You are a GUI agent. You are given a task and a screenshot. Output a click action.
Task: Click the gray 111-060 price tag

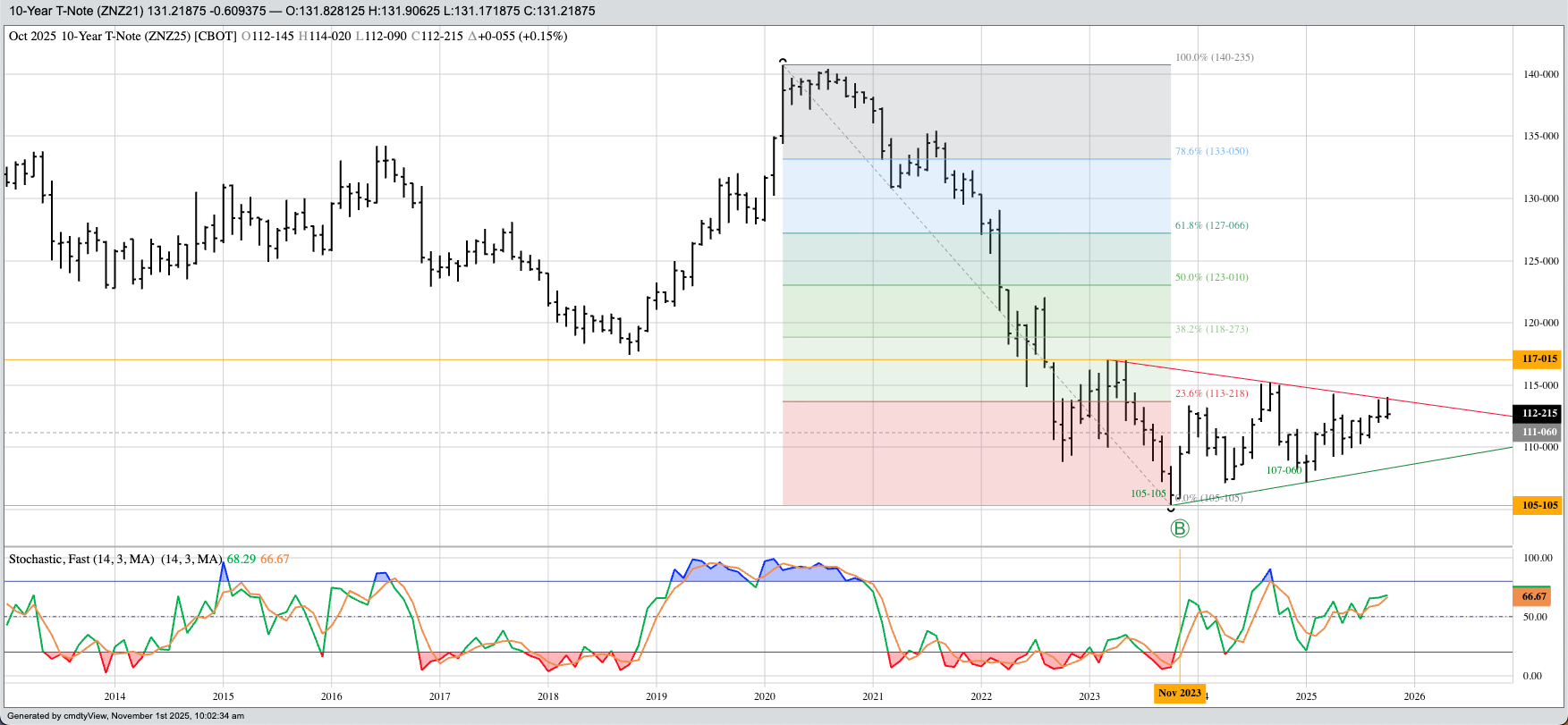(x=1538, y=432)
